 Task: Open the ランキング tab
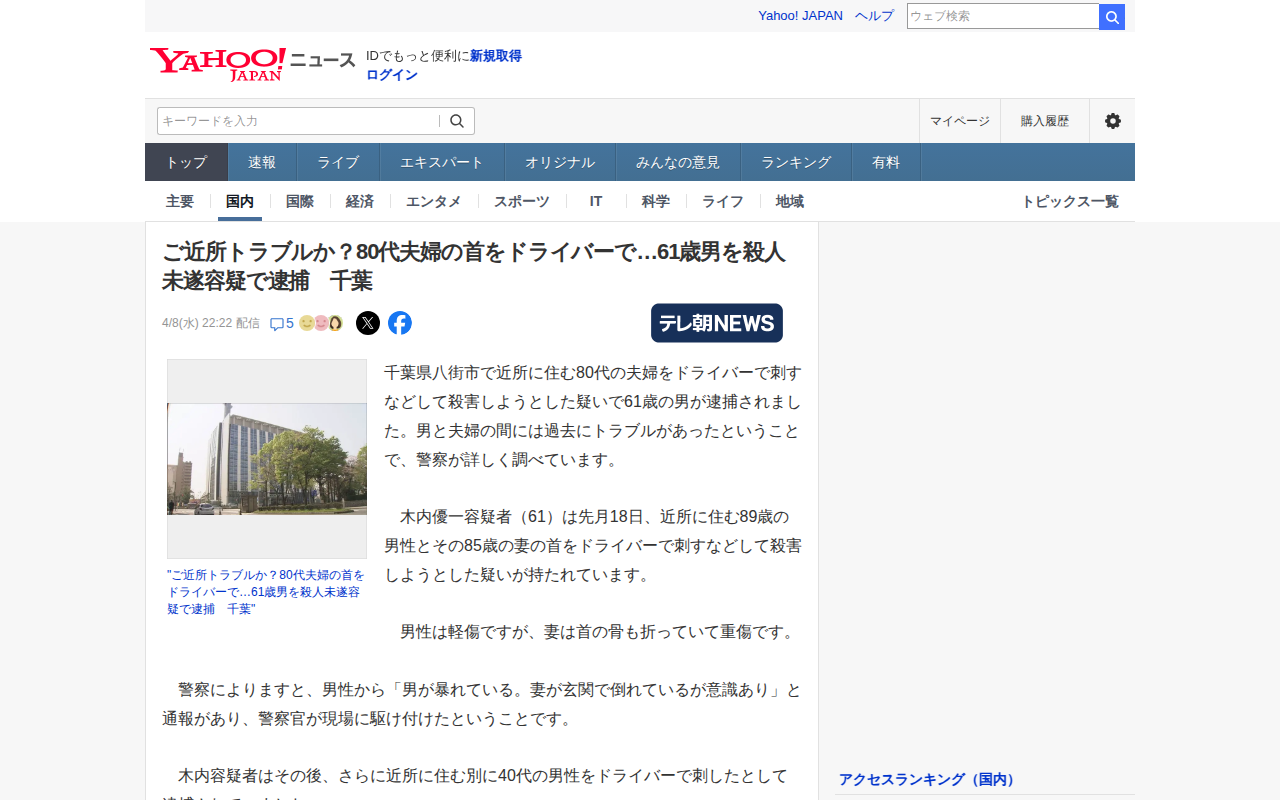point(796,162)
